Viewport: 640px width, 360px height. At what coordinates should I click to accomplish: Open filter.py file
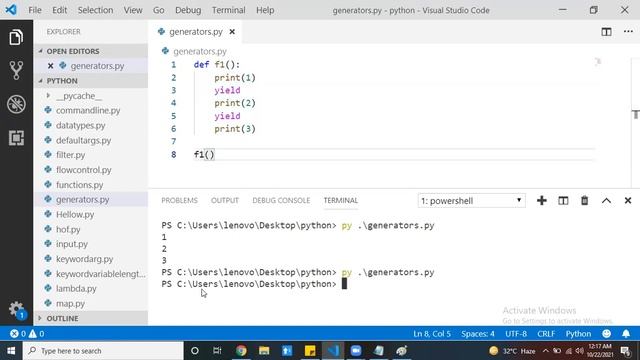coord(91,155)
